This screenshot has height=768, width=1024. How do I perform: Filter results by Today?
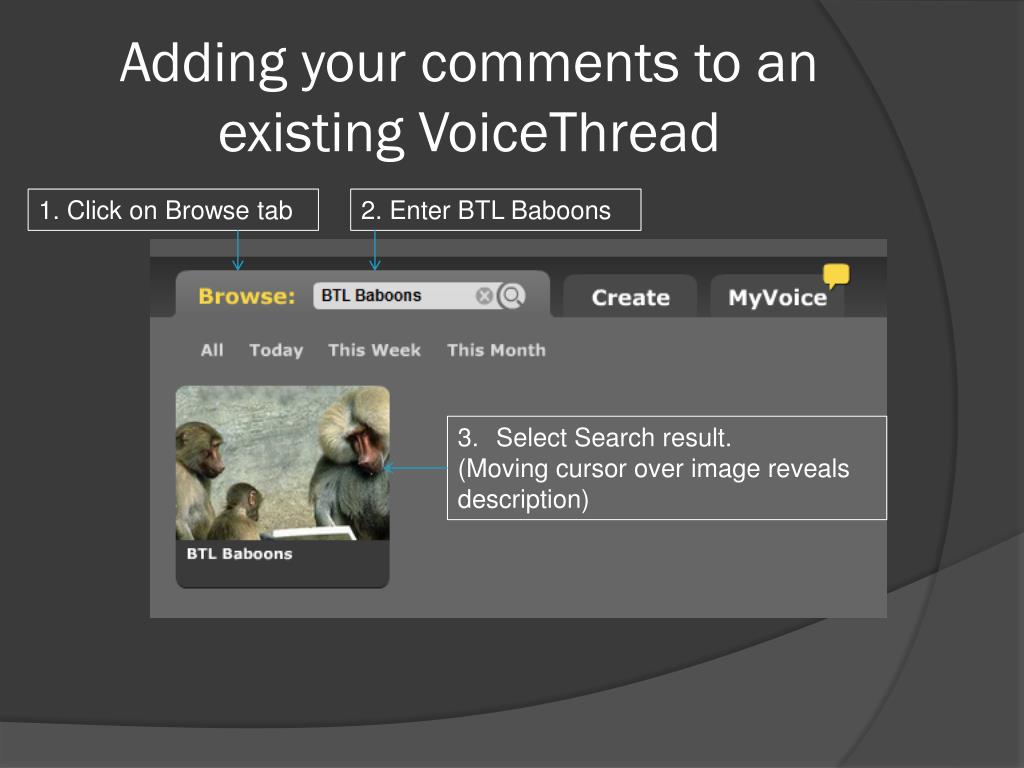click(x=276, y=350)
